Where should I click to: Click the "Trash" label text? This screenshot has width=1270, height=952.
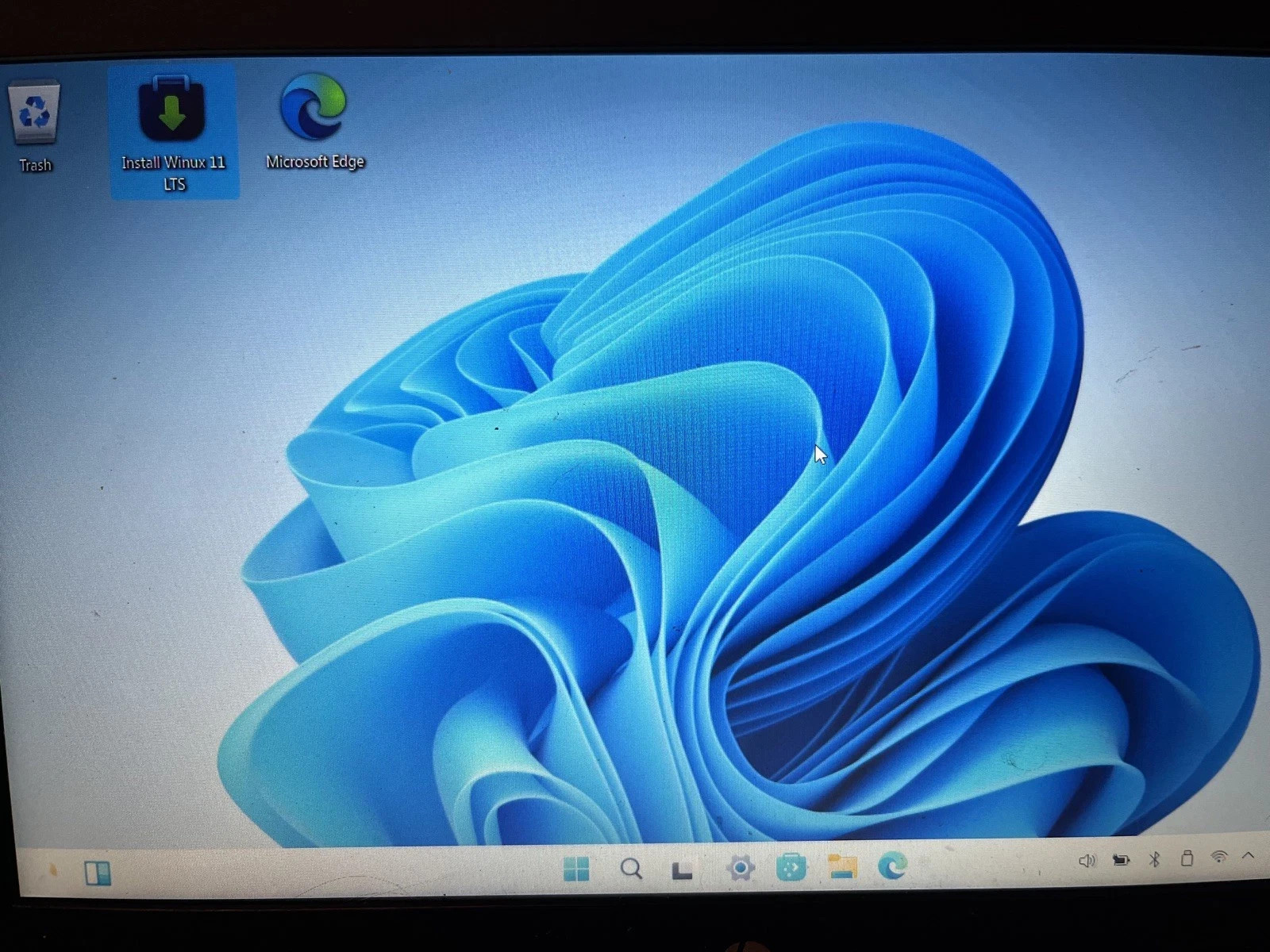(35, 165)
